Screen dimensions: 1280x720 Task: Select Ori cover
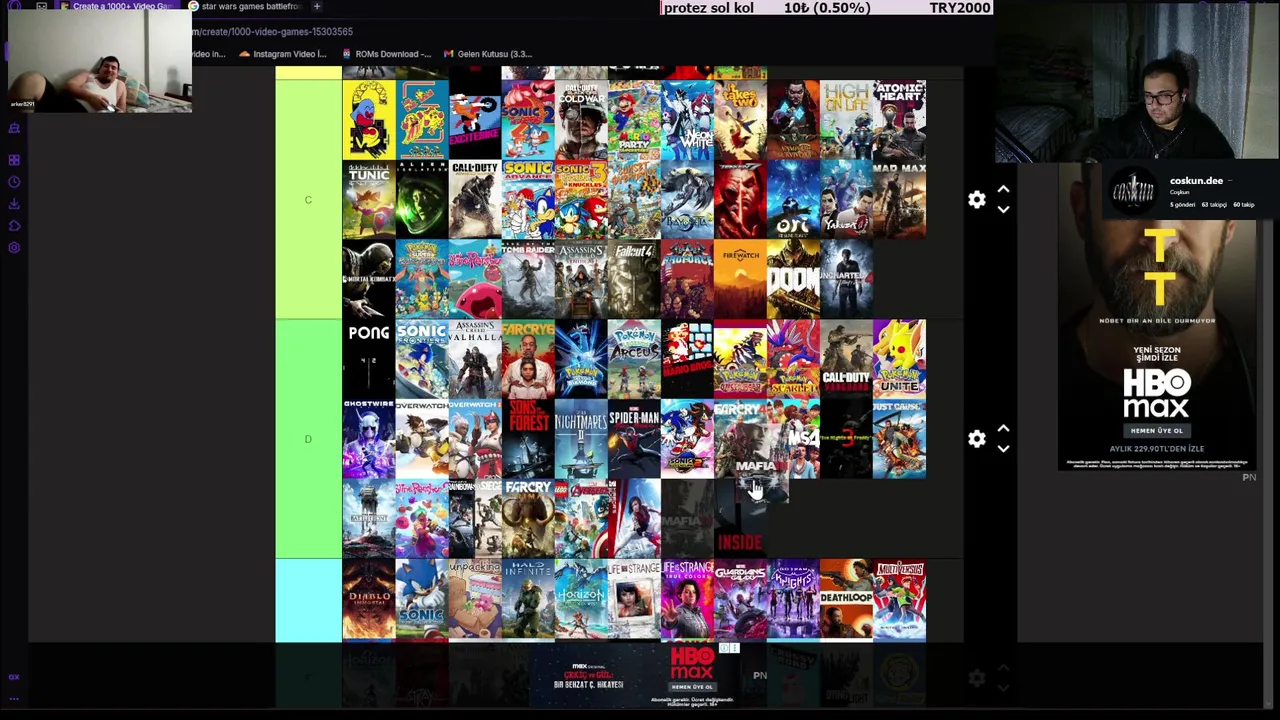pyautogui.click(x=793, y=200)
